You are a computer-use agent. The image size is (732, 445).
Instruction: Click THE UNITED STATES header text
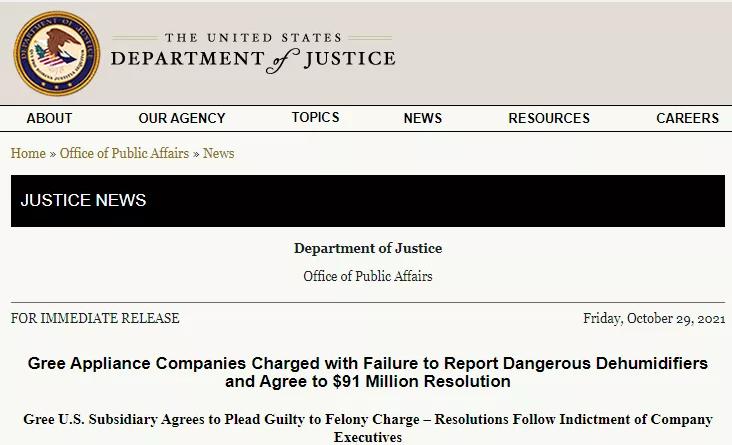tap(253, 37)
